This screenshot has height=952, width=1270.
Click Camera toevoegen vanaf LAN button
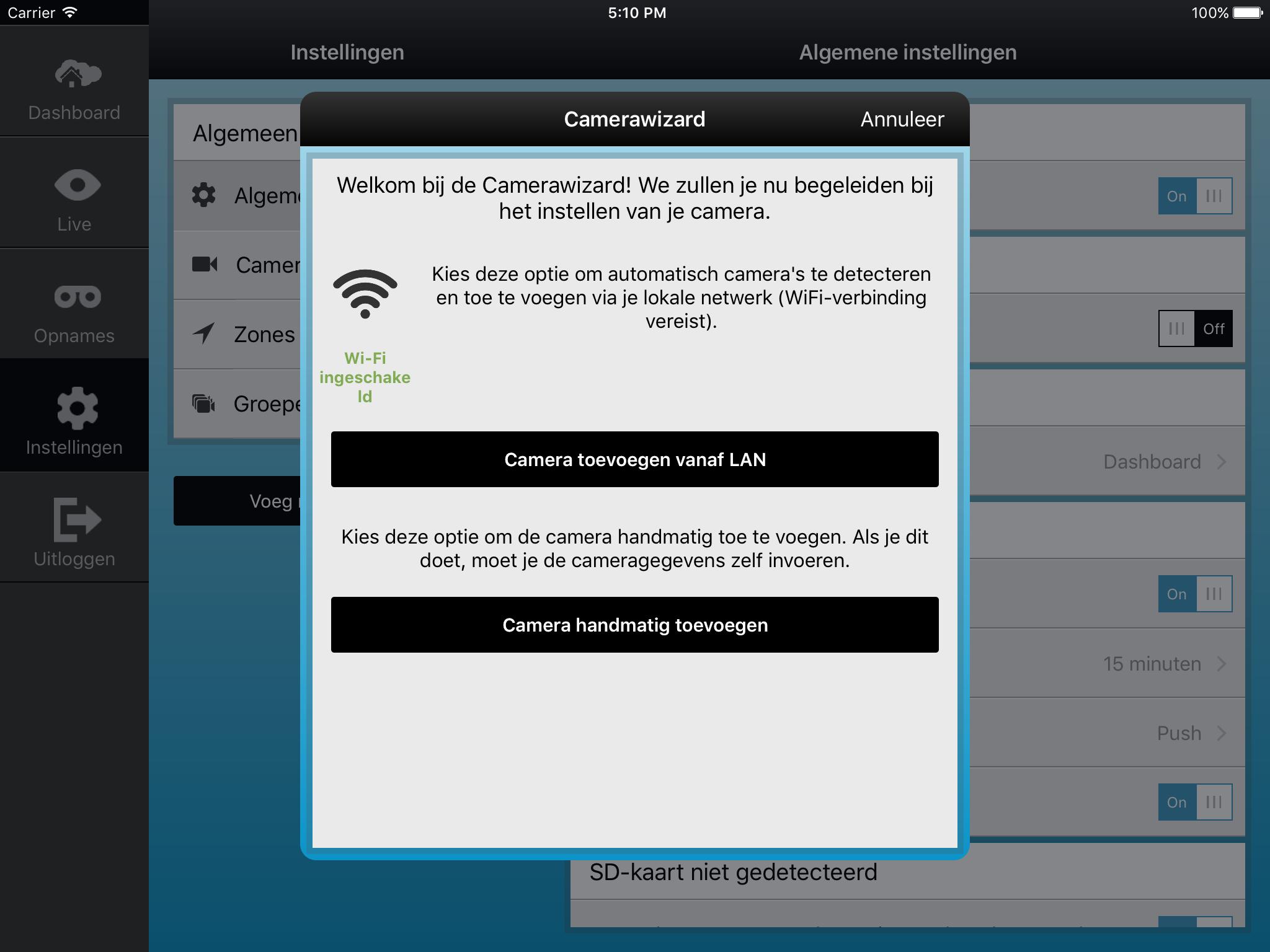(635, 459)
